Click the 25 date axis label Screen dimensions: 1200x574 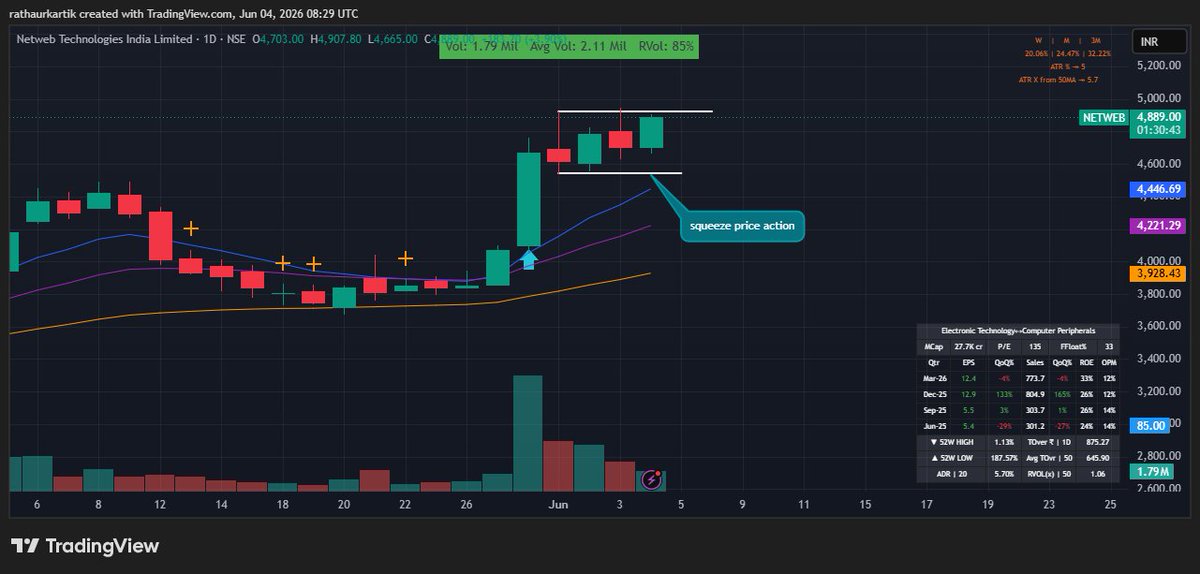(1110, 505)
